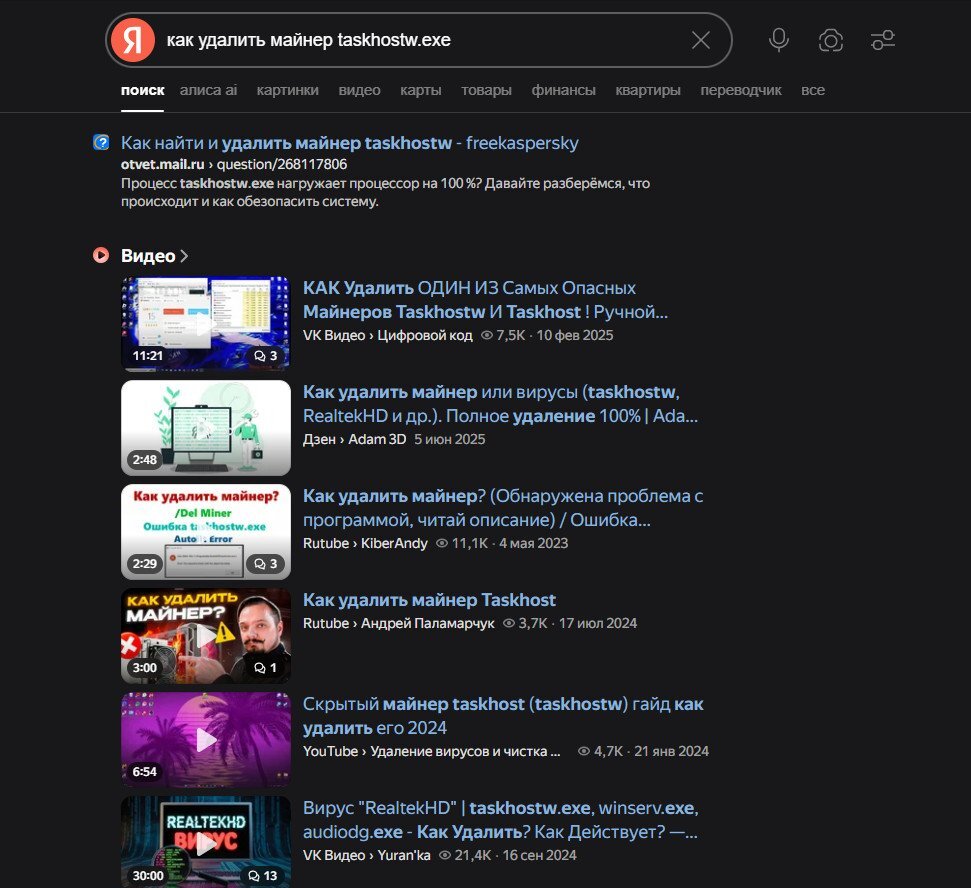The width and height of the screenshot is (971, 888).
Task: Open the переводчик tab
Action: (741, 90)
